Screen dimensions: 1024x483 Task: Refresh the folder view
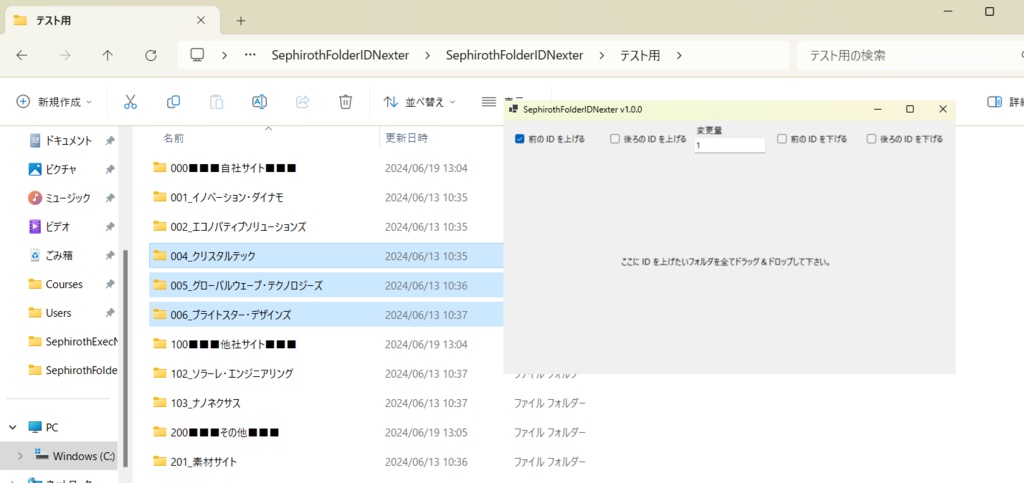click(151, 55)
